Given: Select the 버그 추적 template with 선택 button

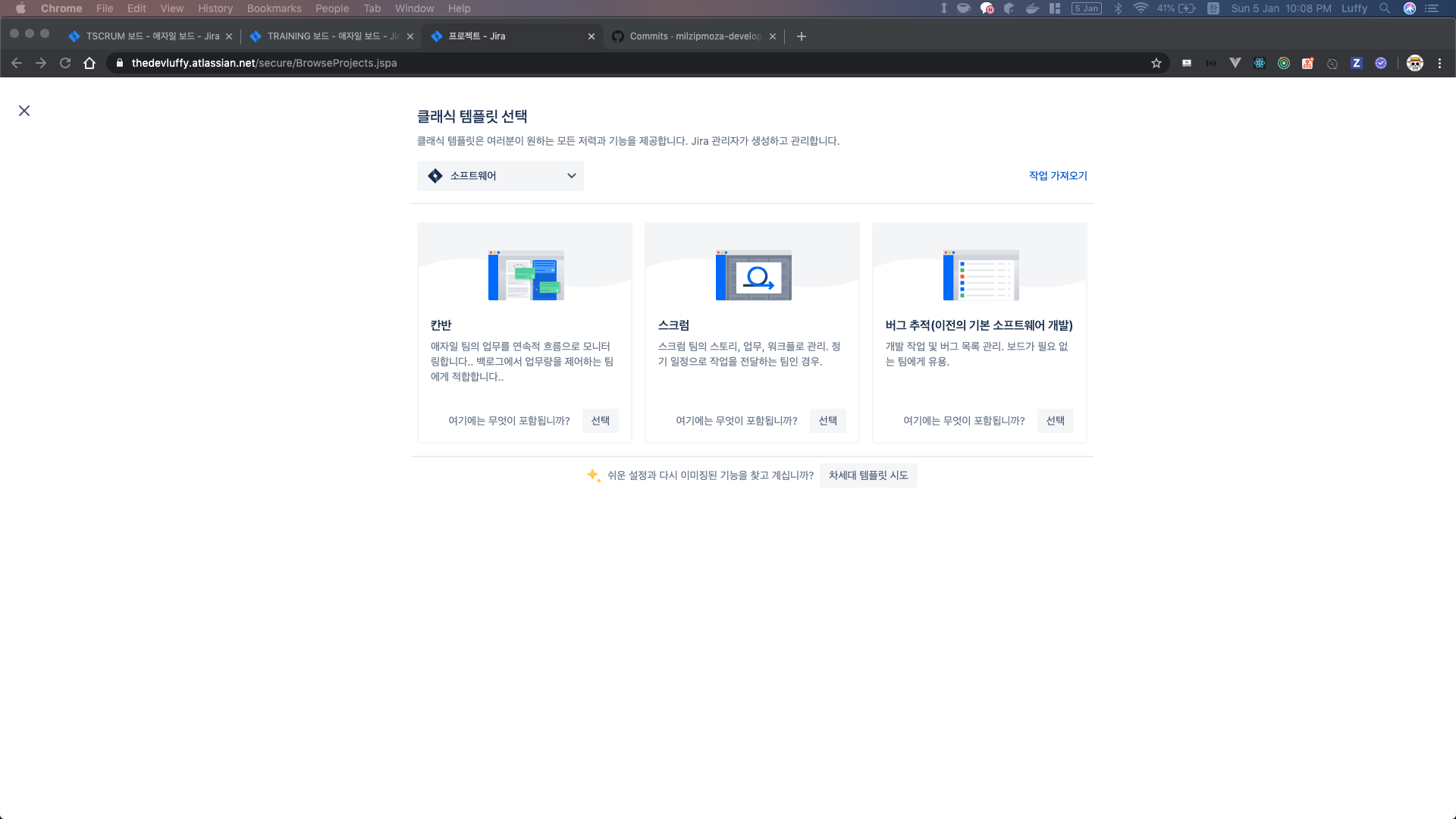Looking at the screenshot, I should pos(1055,421).
